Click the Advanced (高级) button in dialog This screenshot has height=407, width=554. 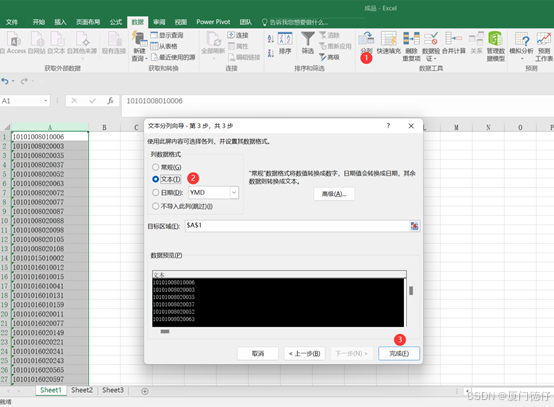[x=334, y=194]
